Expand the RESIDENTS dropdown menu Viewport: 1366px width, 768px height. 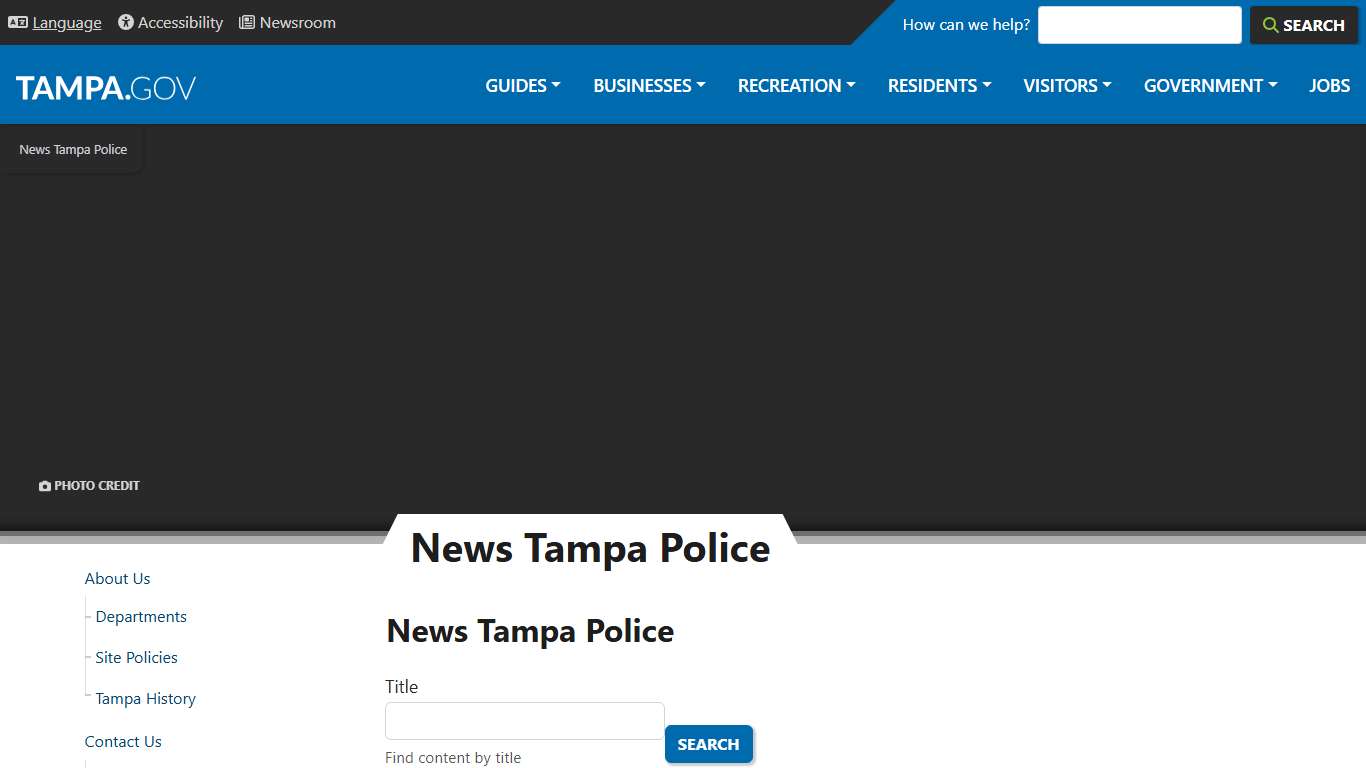tap(938, 85)
